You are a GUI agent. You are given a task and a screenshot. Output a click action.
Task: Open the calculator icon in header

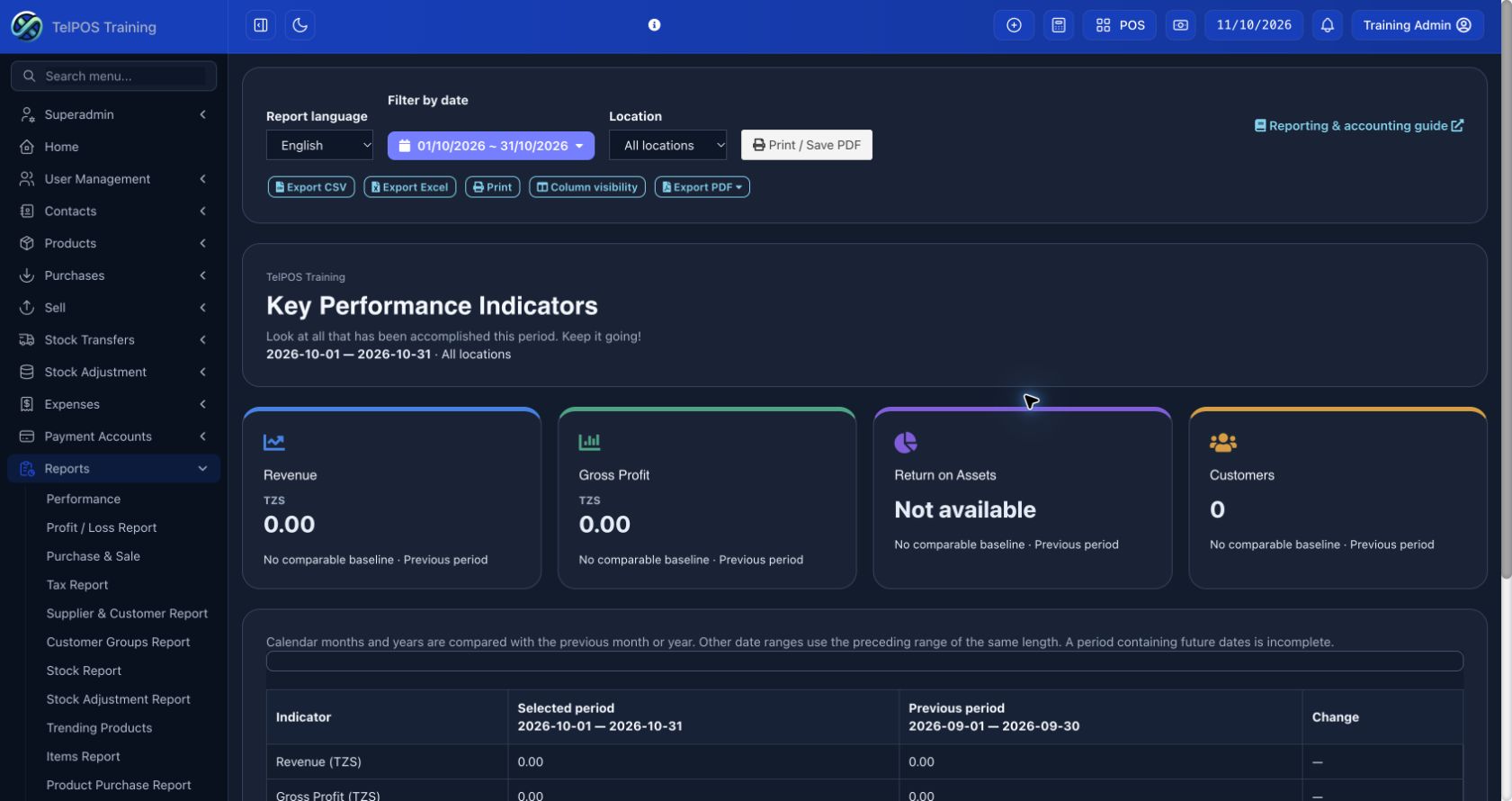tap(1059, 25)
